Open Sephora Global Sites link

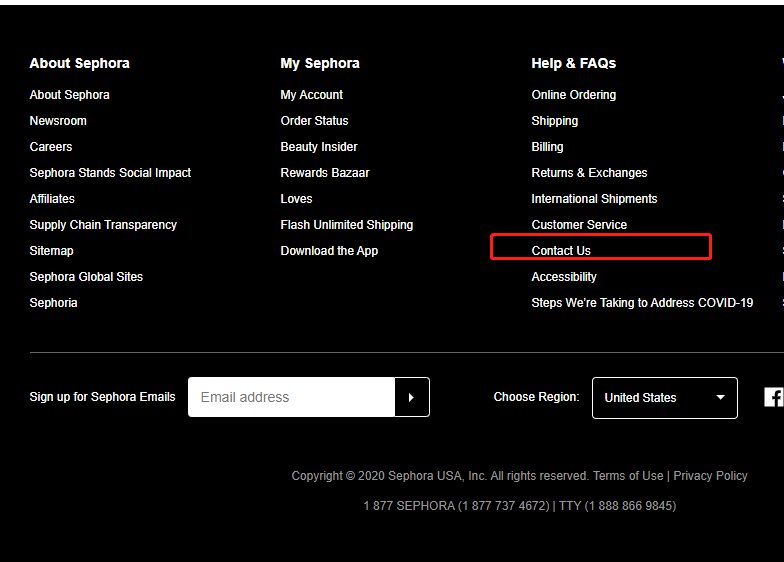coord(86,276)
